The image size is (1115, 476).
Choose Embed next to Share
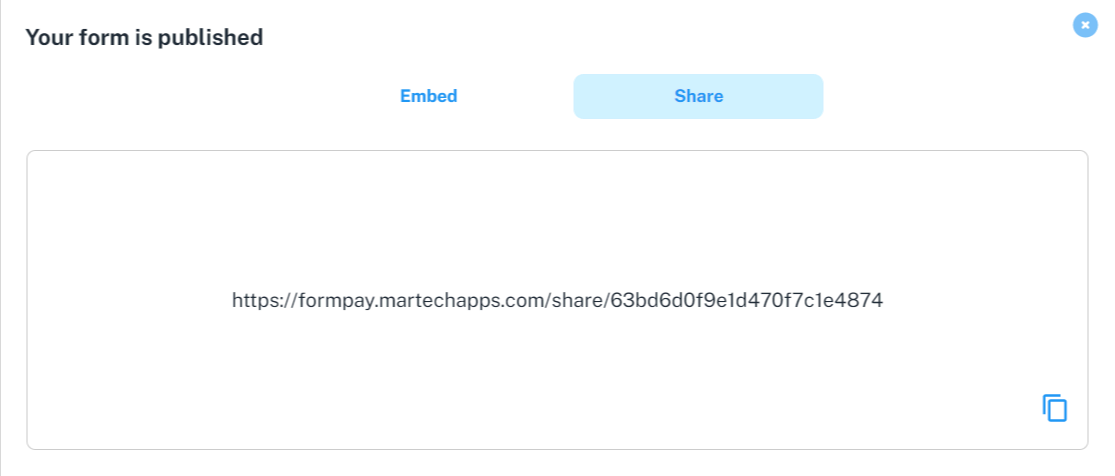(x=428, y=97)
